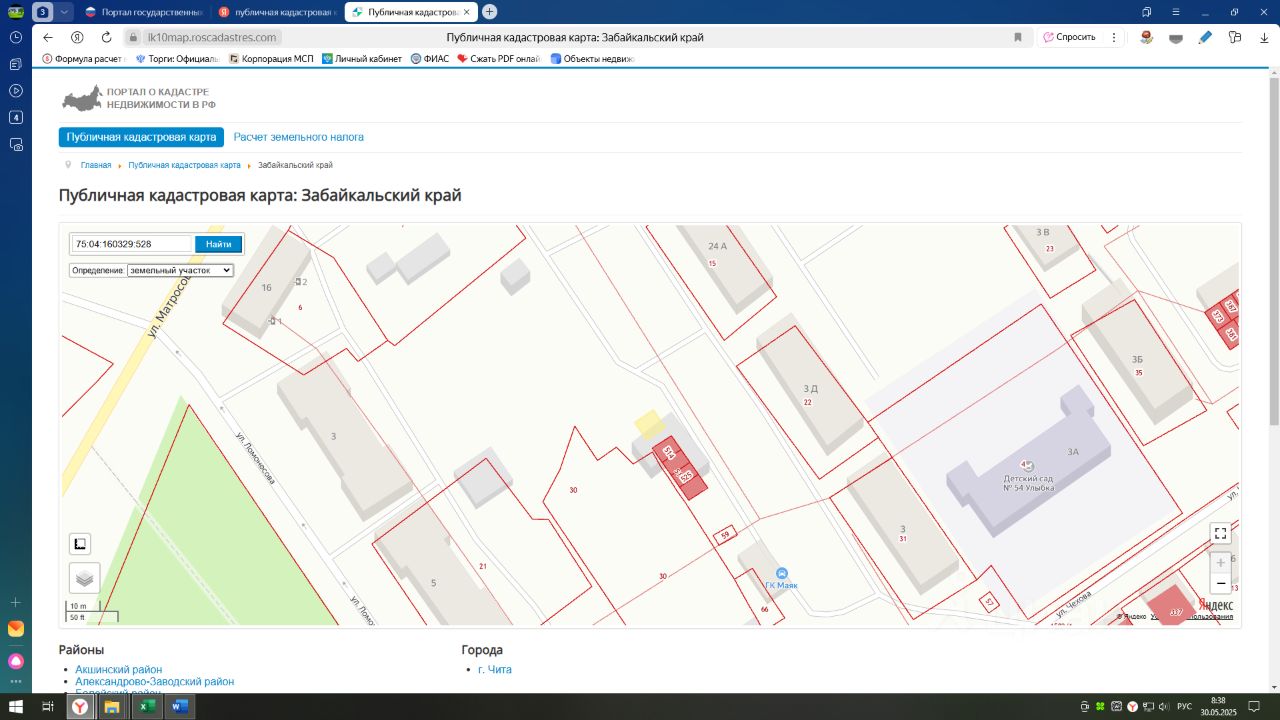1280x720 pixels.
Task: Click the blue pencil extension icon
Action: [x=1205, y=37]
